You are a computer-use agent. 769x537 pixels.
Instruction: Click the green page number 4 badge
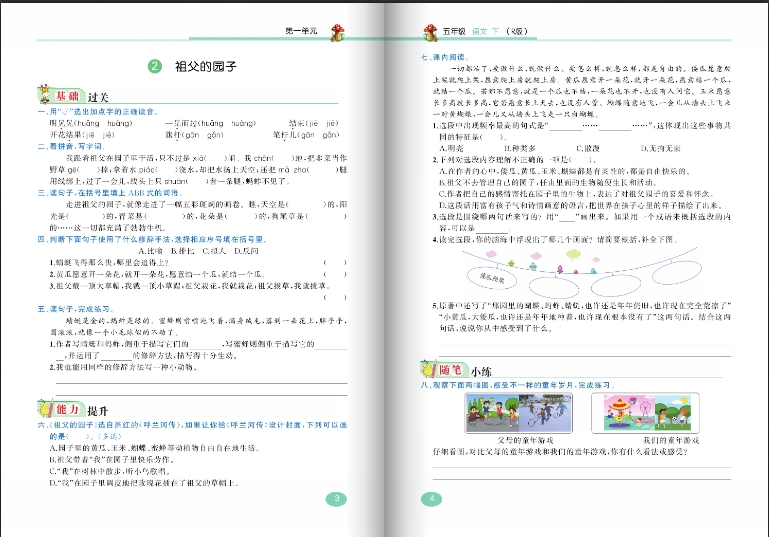pos(433,499)
